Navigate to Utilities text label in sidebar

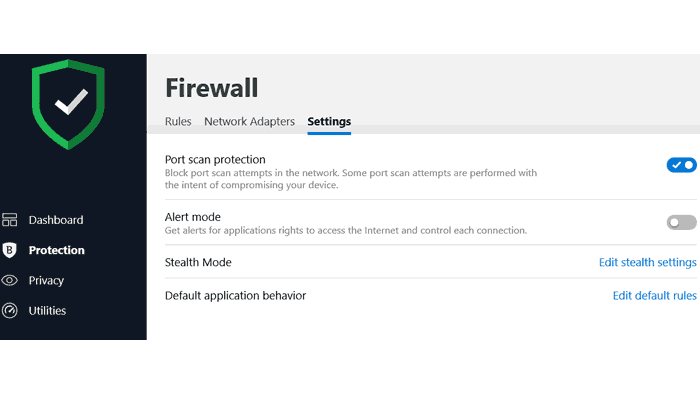tap(47, 311)
